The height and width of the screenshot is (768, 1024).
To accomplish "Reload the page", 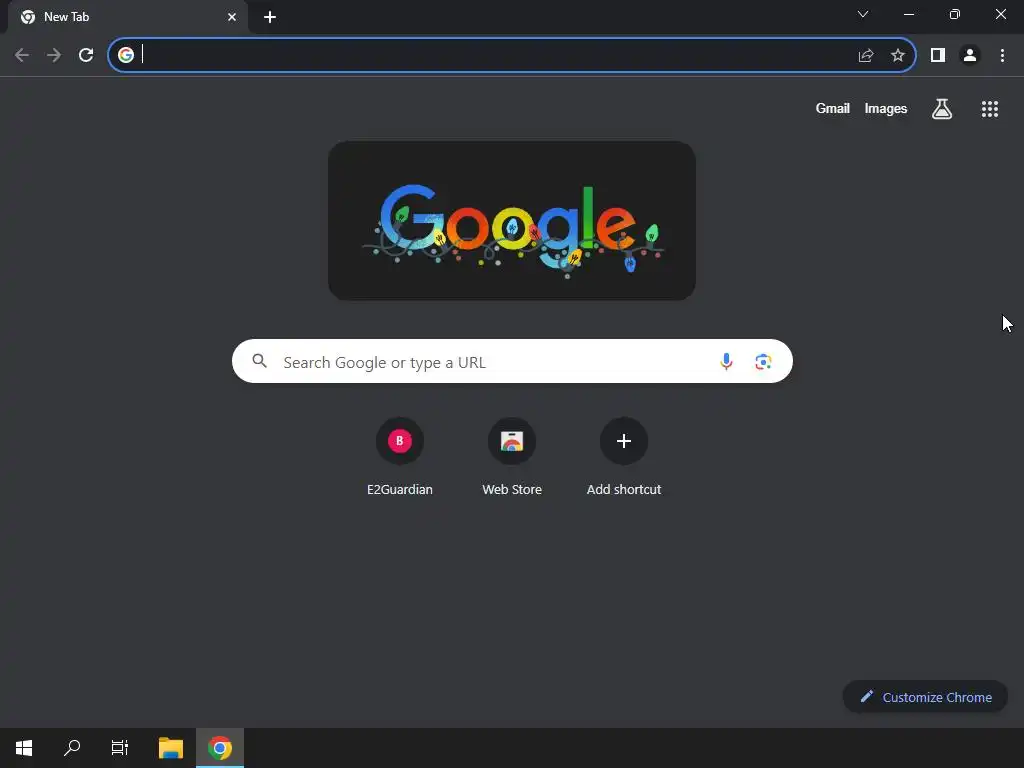I will [86, 56].
